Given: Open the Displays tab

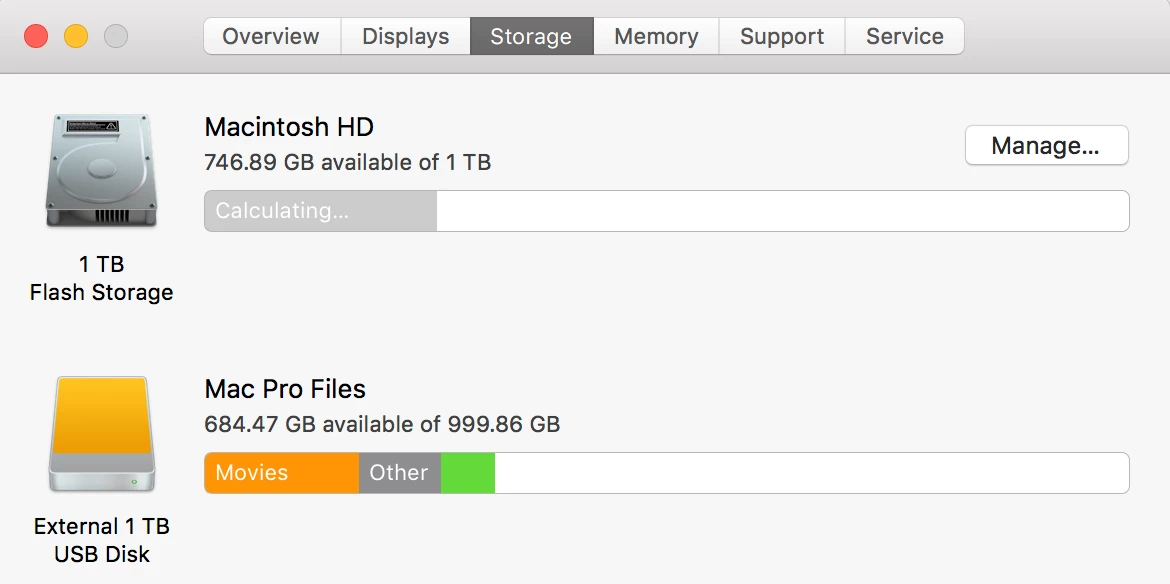Looking at the screenshot, I should pos(404,37).
